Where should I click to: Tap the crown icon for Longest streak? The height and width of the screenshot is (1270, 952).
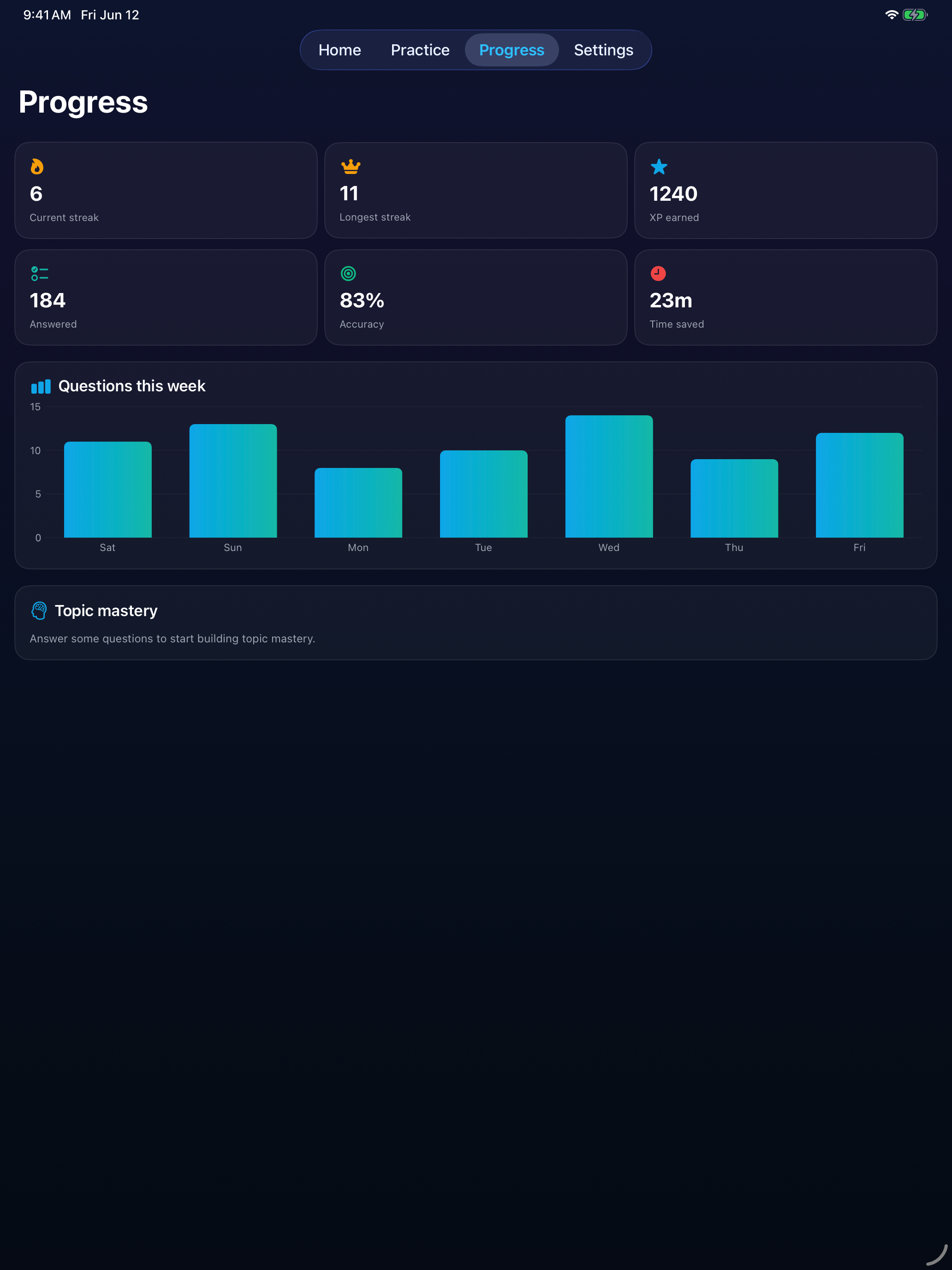tap(351, 167)
